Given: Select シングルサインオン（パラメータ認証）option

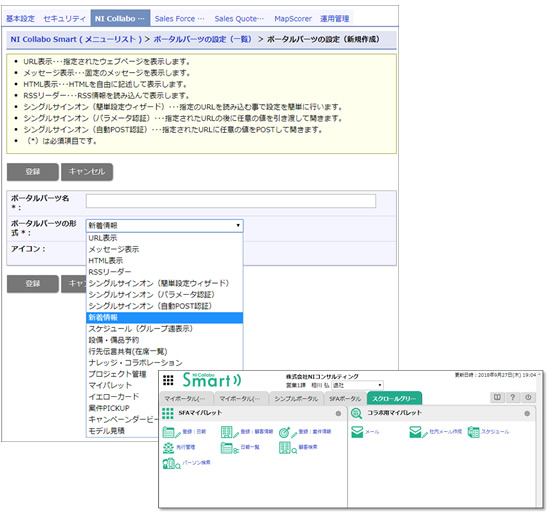Looking at the screenshot, I should tap(164, 295).
